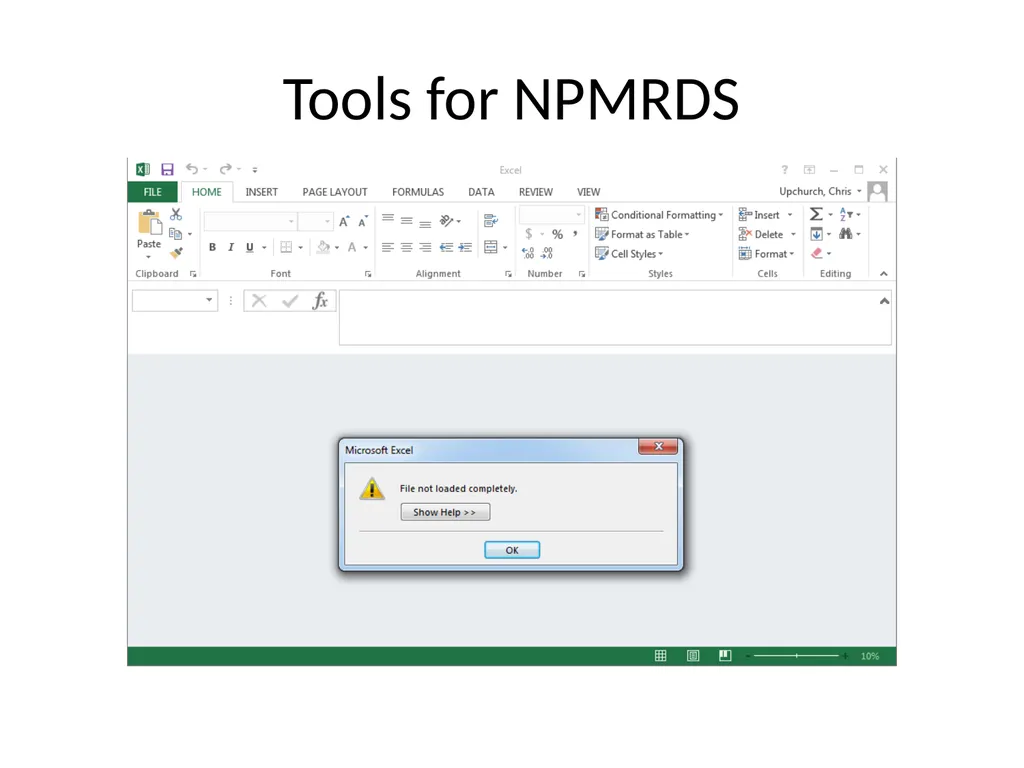Screen dimensions: 1024x768
Task: Toggle Top Align
Action: point(388,220)
